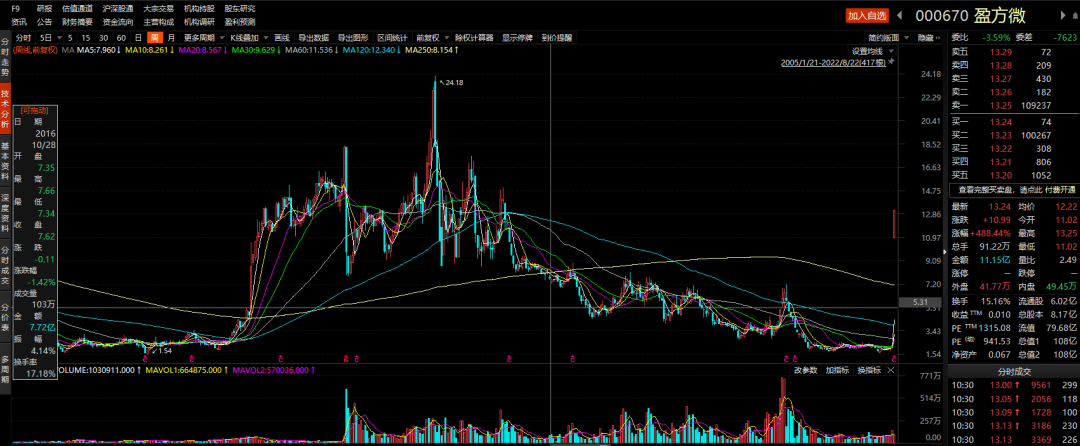Open the 研报 menu item
This screenshot has width=1080, height=446.
pos(44,9)
